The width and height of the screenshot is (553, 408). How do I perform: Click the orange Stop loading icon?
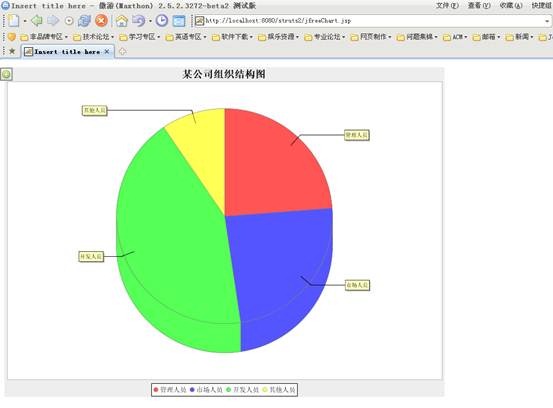pyautogui.click(x=102, y=21)
